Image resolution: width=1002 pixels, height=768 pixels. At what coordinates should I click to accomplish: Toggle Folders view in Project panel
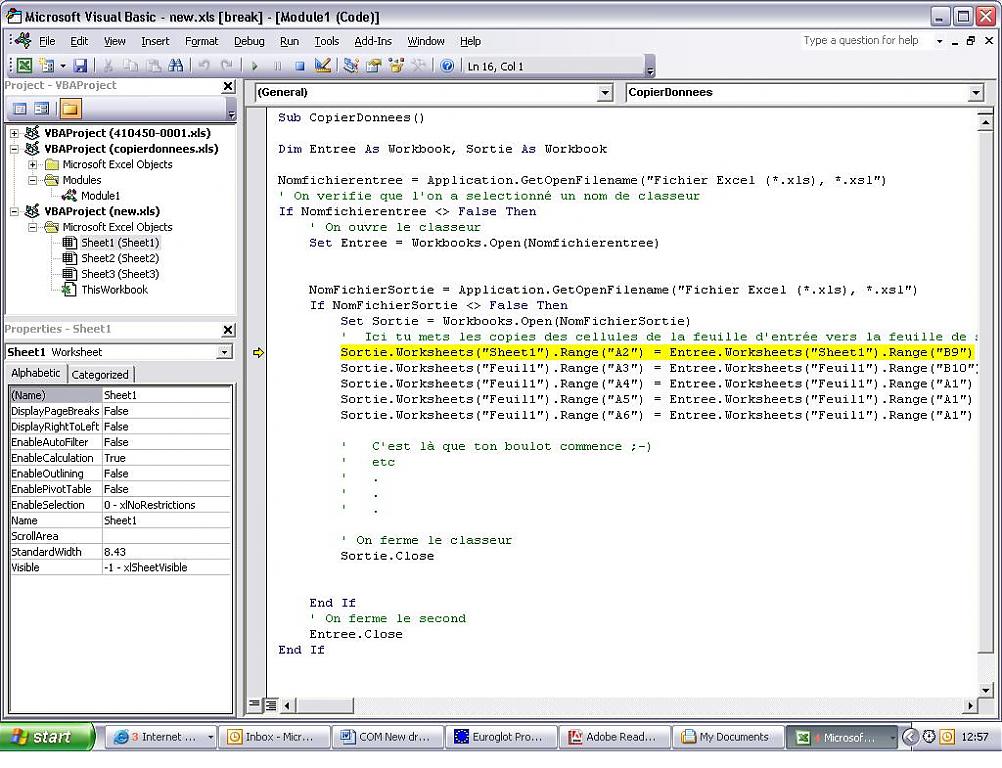click(x=71, y=108)
